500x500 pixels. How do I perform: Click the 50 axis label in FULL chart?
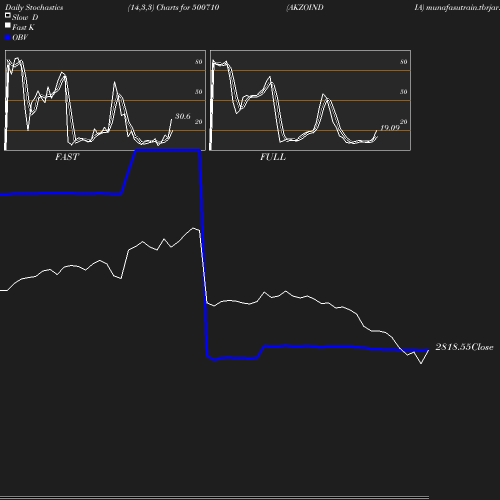404,92
